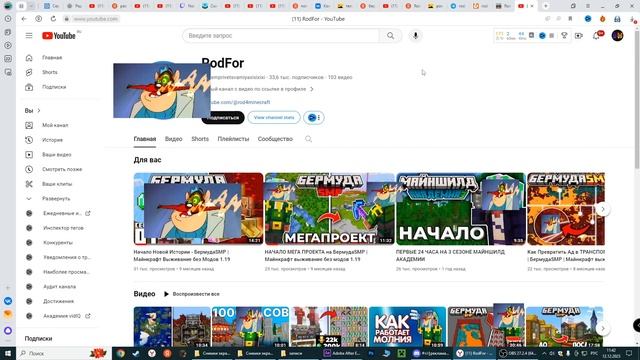This screenshot has width=640, height=360.
Task: Switch to the Shorts channel tab
Action: [x=200, y=139]
